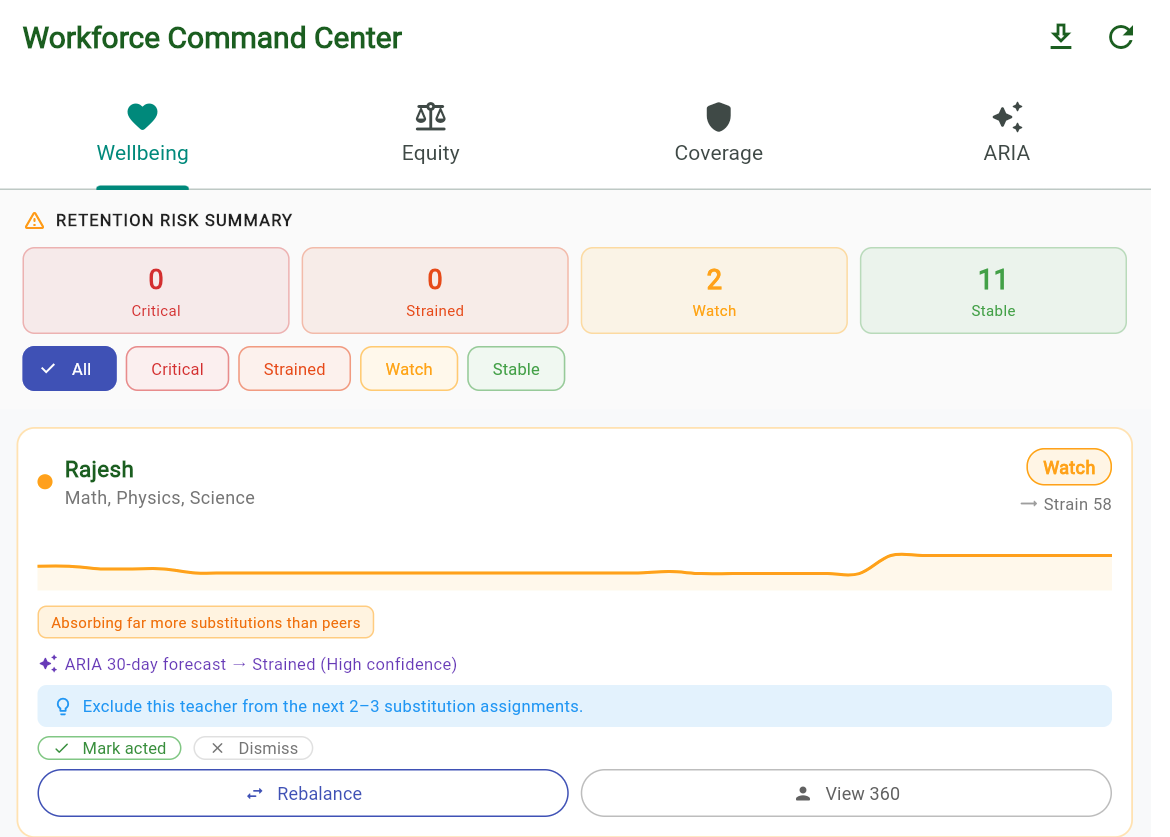Click the X icon in Dismiss chip
The width and height of the screenshot is (1170, 837).
[x=217, y=748]
